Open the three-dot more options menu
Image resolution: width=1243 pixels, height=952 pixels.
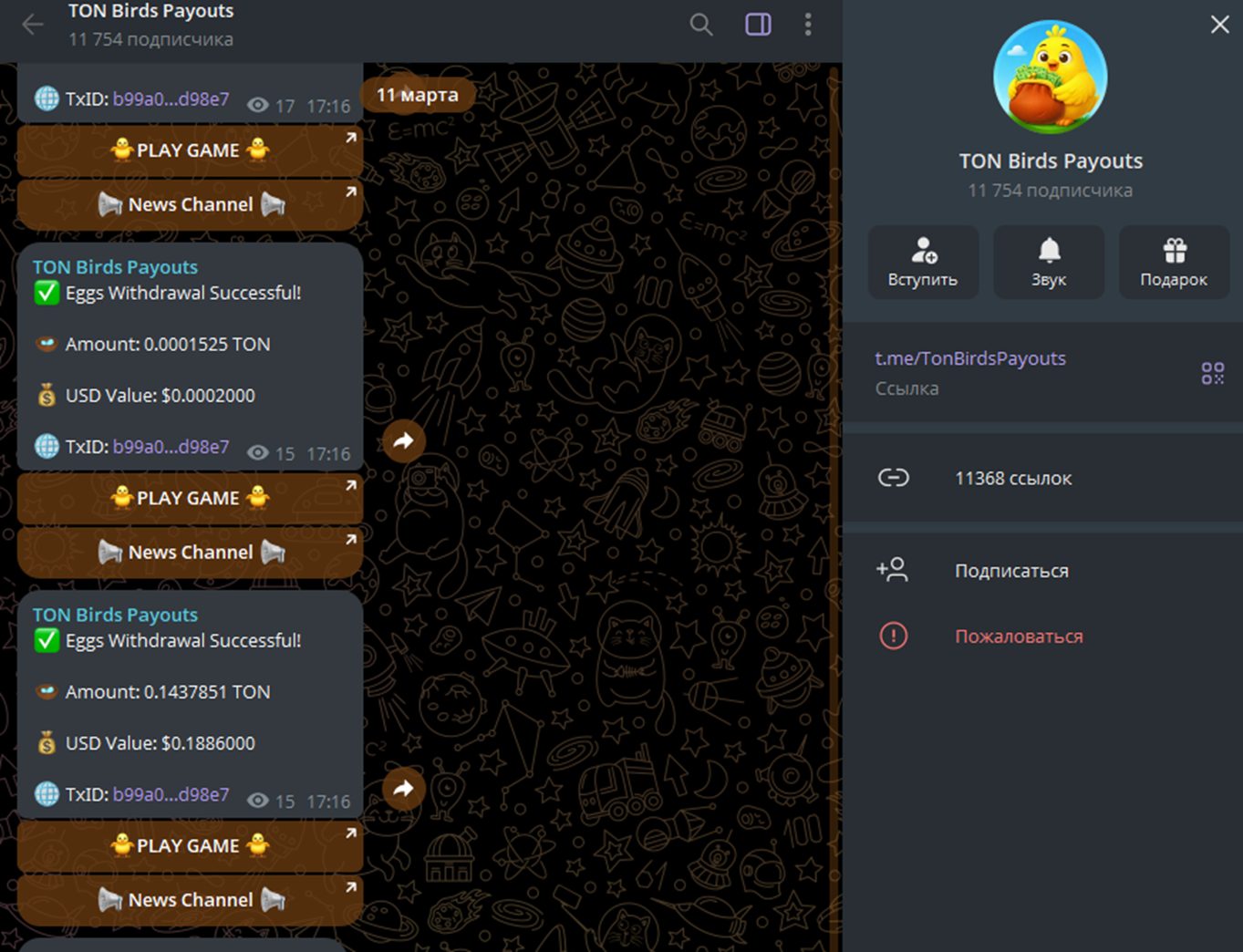808,25
